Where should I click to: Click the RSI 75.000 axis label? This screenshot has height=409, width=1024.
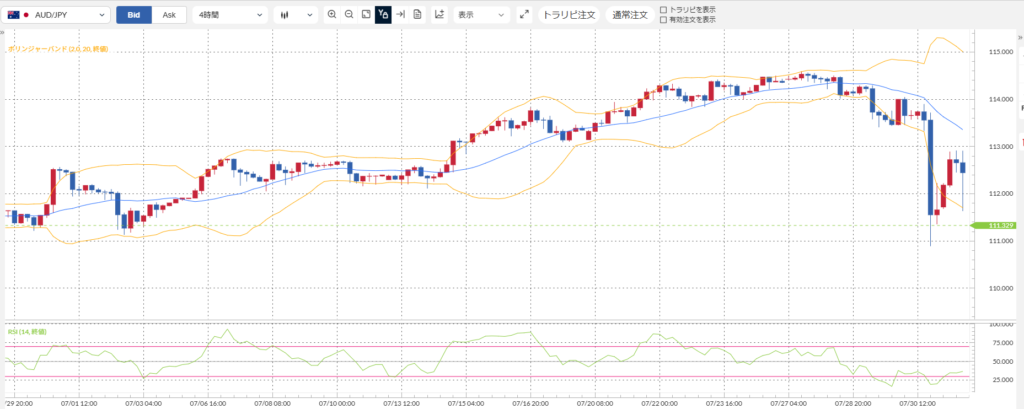(1001, 342)
